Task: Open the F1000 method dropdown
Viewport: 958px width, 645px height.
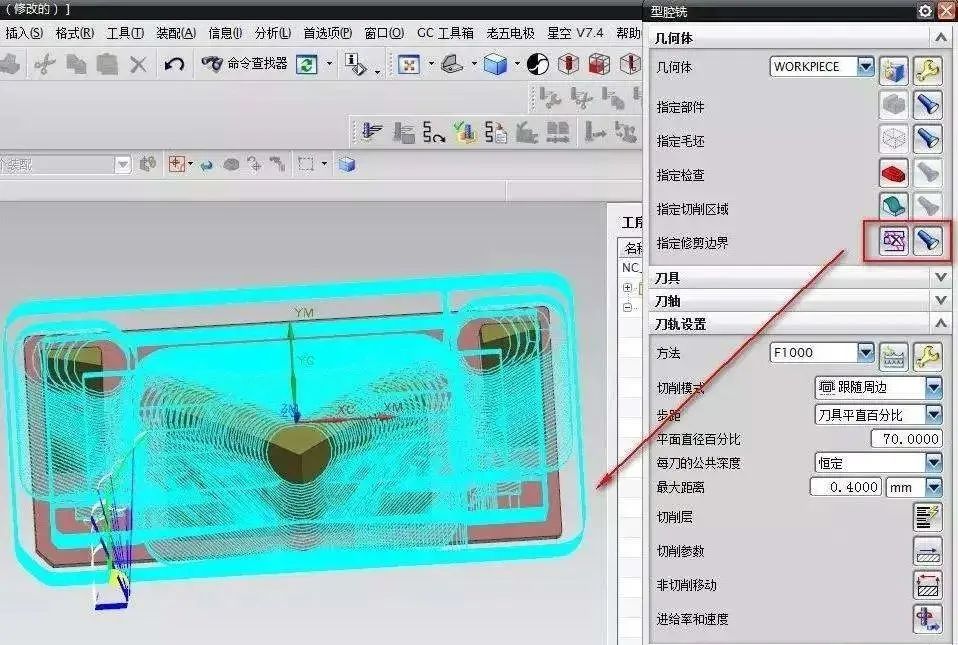Action: [865, 353]
